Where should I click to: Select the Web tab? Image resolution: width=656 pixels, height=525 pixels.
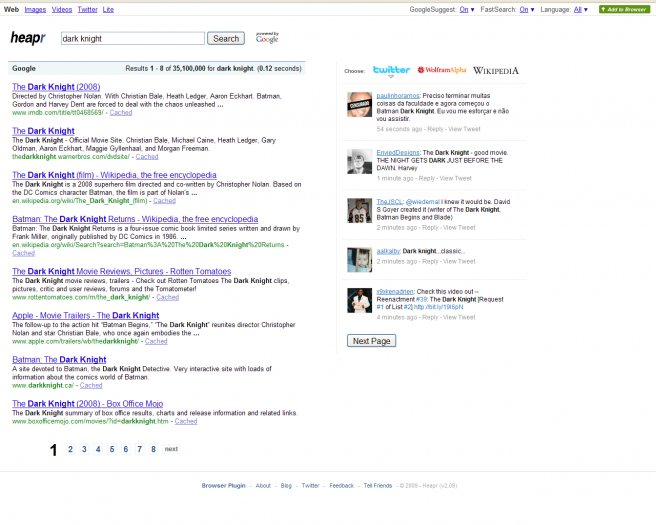coord(11,9)
